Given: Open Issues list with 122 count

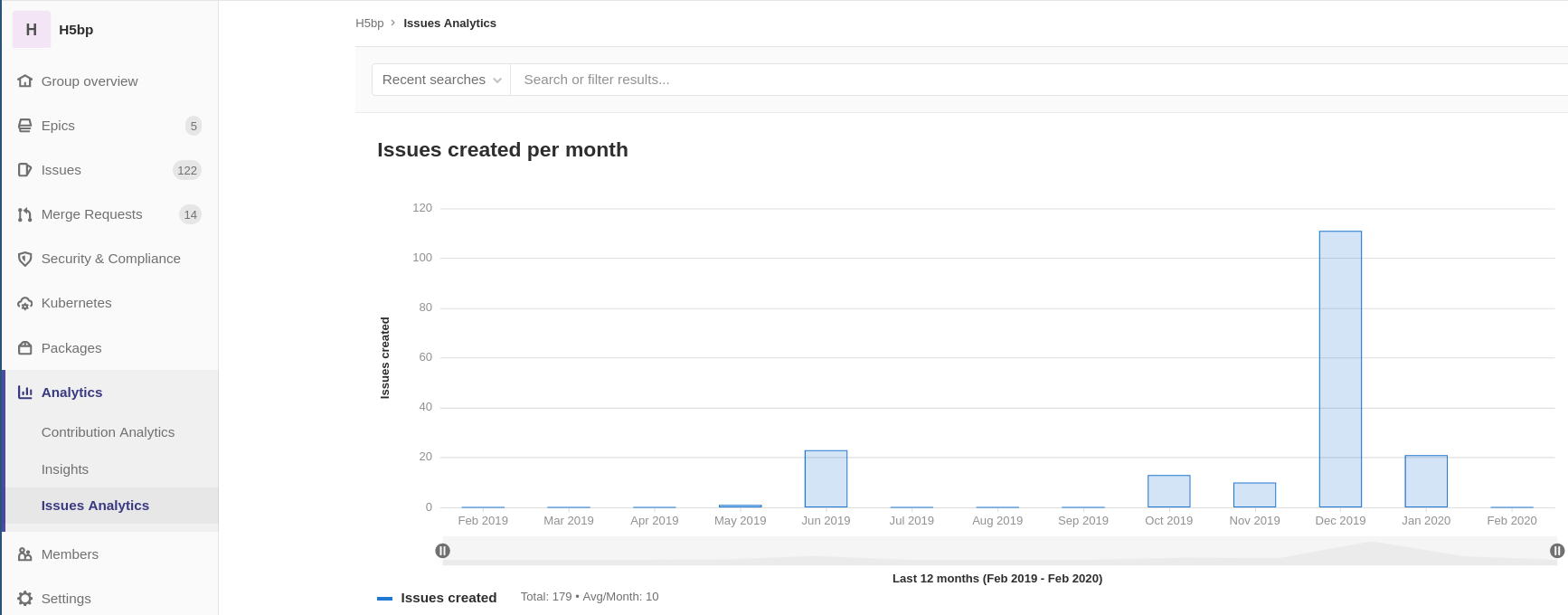Looking at the screenshot, I should (x=61, y=170).
